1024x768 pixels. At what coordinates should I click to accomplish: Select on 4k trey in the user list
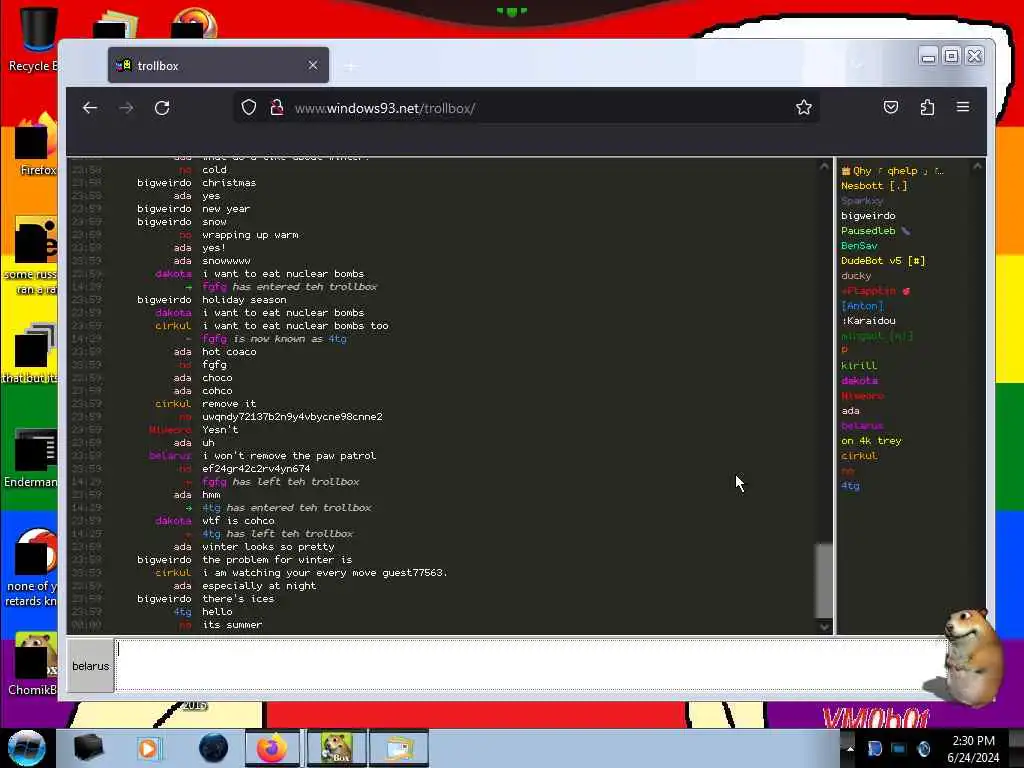[x=871, y=441]
